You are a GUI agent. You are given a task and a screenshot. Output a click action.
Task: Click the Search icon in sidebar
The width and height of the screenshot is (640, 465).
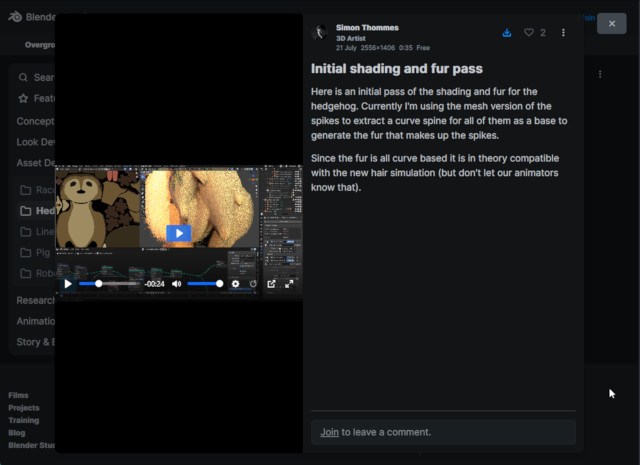tap(23, 77)
